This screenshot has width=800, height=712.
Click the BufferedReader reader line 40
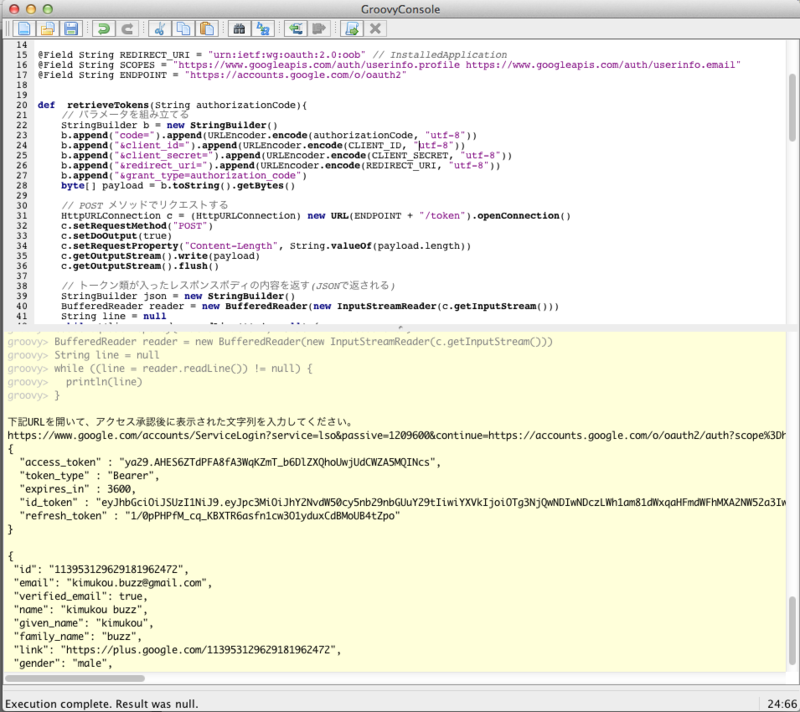tap(310, 307)
